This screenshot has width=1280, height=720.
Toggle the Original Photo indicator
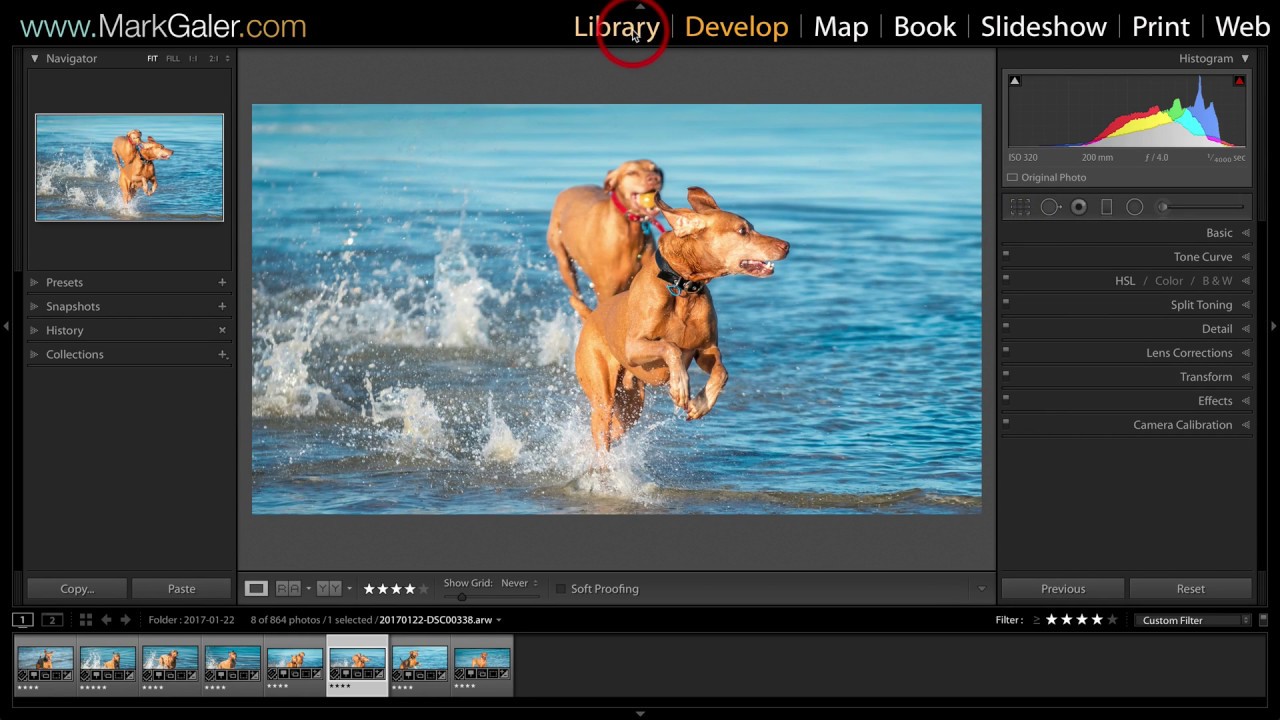[1012, 177]
